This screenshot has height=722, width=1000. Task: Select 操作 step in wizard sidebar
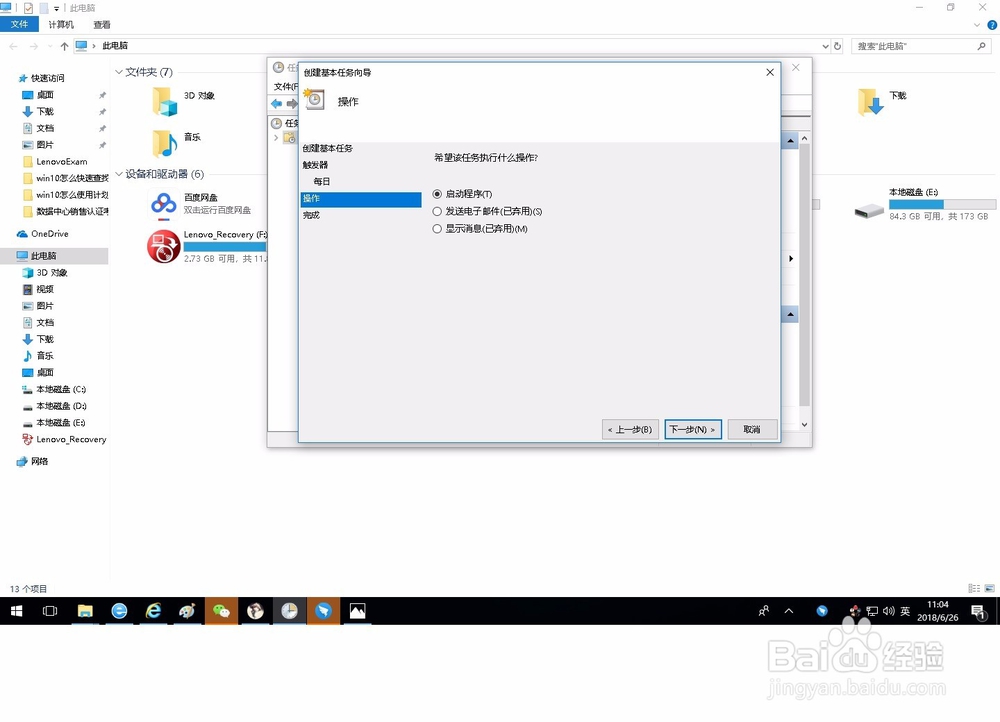[360, 199]
